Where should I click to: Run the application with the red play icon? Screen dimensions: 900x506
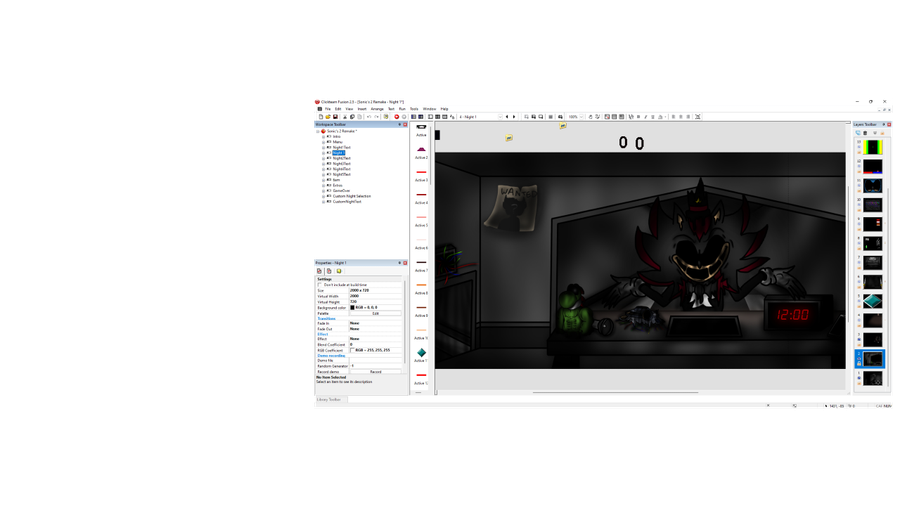397,116
